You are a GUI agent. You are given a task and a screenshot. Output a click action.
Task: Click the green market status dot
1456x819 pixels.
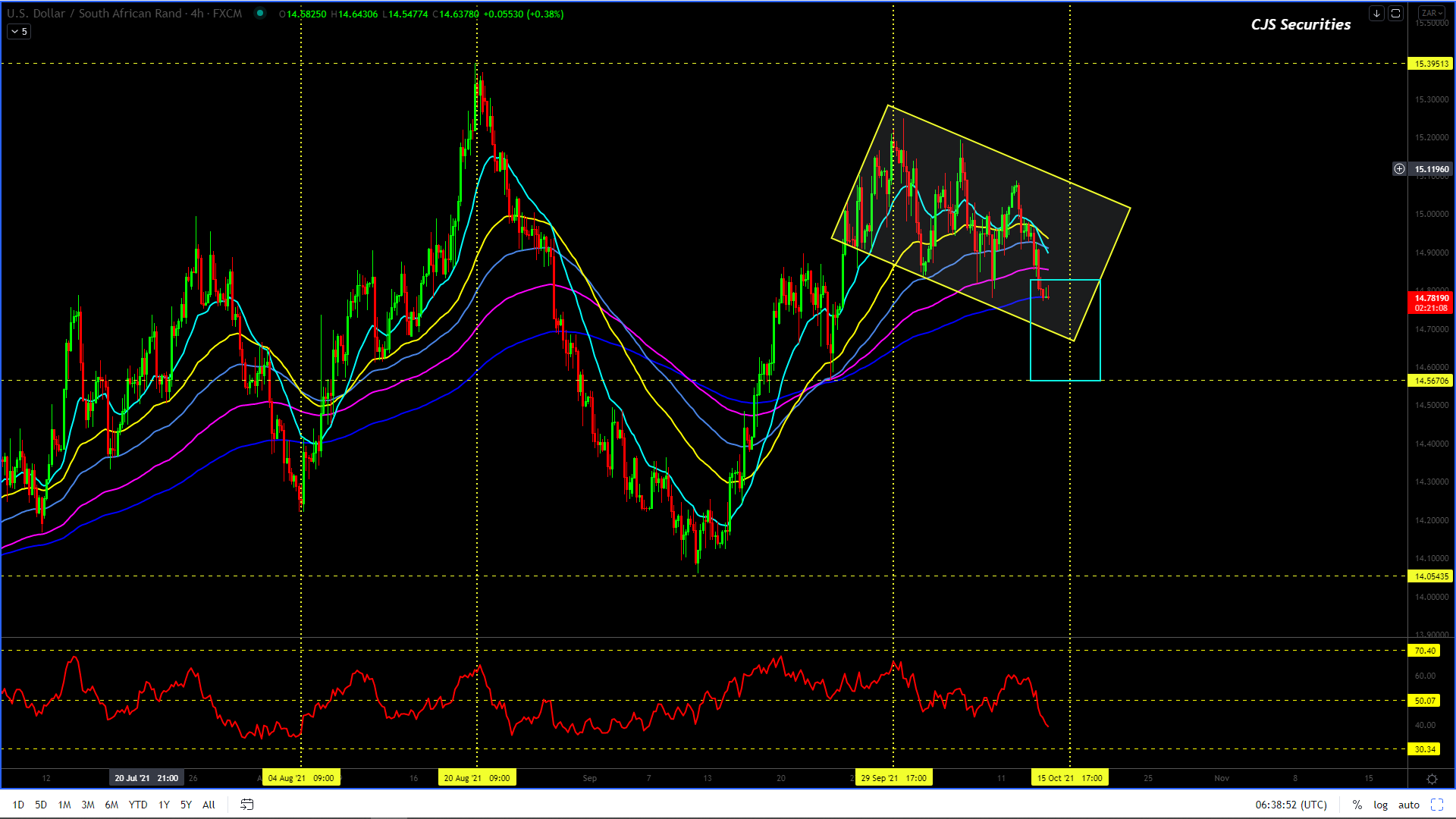[260, 13]
